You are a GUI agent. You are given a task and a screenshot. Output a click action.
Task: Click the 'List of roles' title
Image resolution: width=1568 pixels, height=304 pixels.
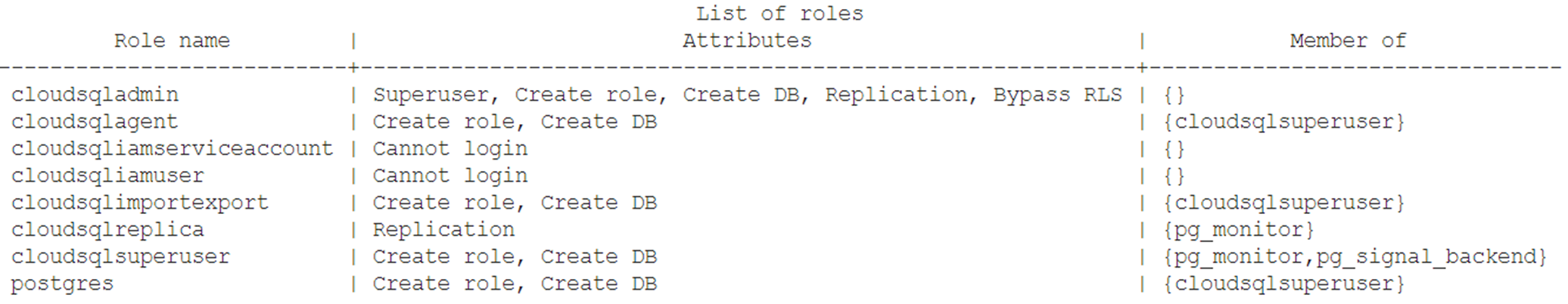[x=779, y=14]
